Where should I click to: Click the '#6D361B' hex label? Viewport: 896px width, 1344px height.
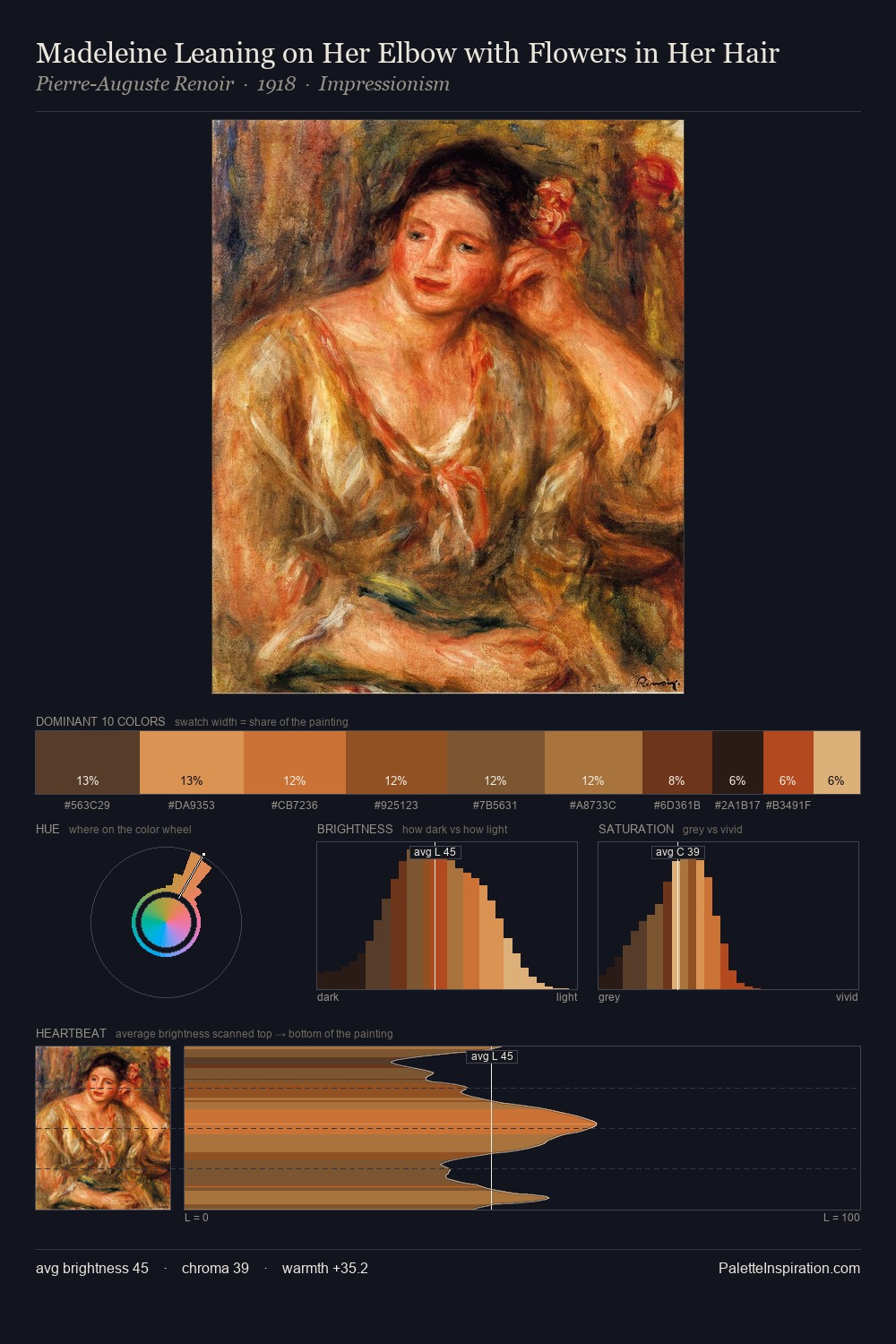point(677,806)
